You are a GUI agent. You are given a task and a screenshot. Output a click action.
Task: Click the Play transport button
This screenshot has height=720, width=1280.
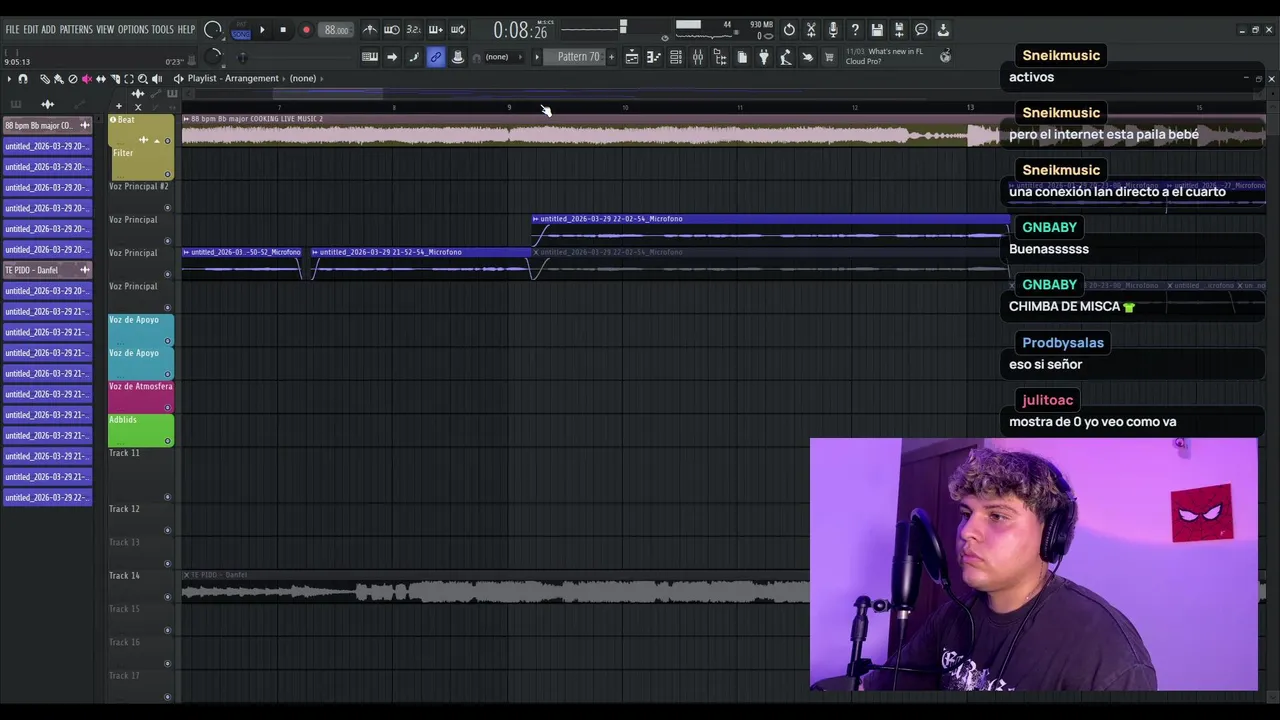(262, 30)
